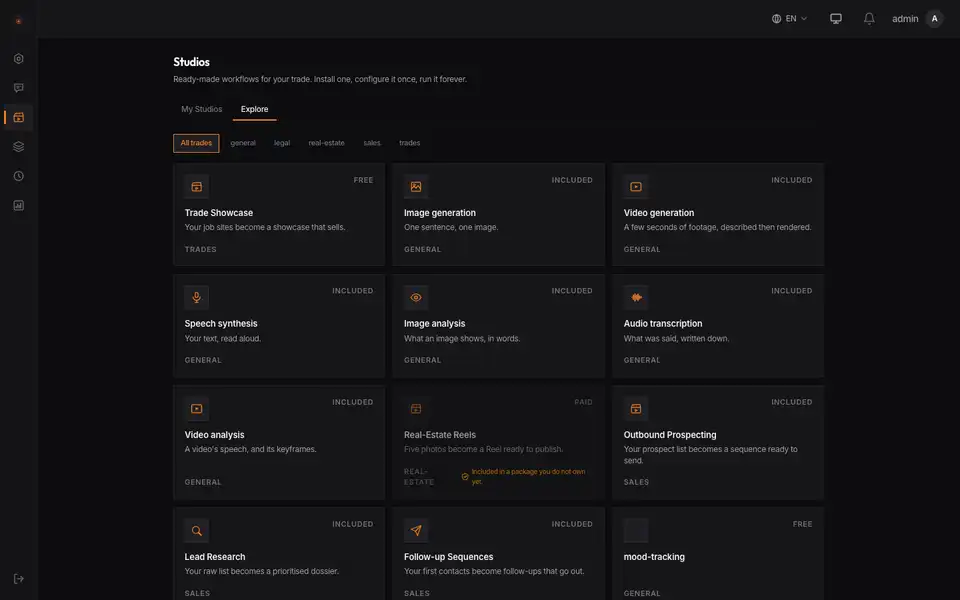Filter studios by real-estate
The height and width of the screenshot is (600, 960).
click(x=326, y=143)
